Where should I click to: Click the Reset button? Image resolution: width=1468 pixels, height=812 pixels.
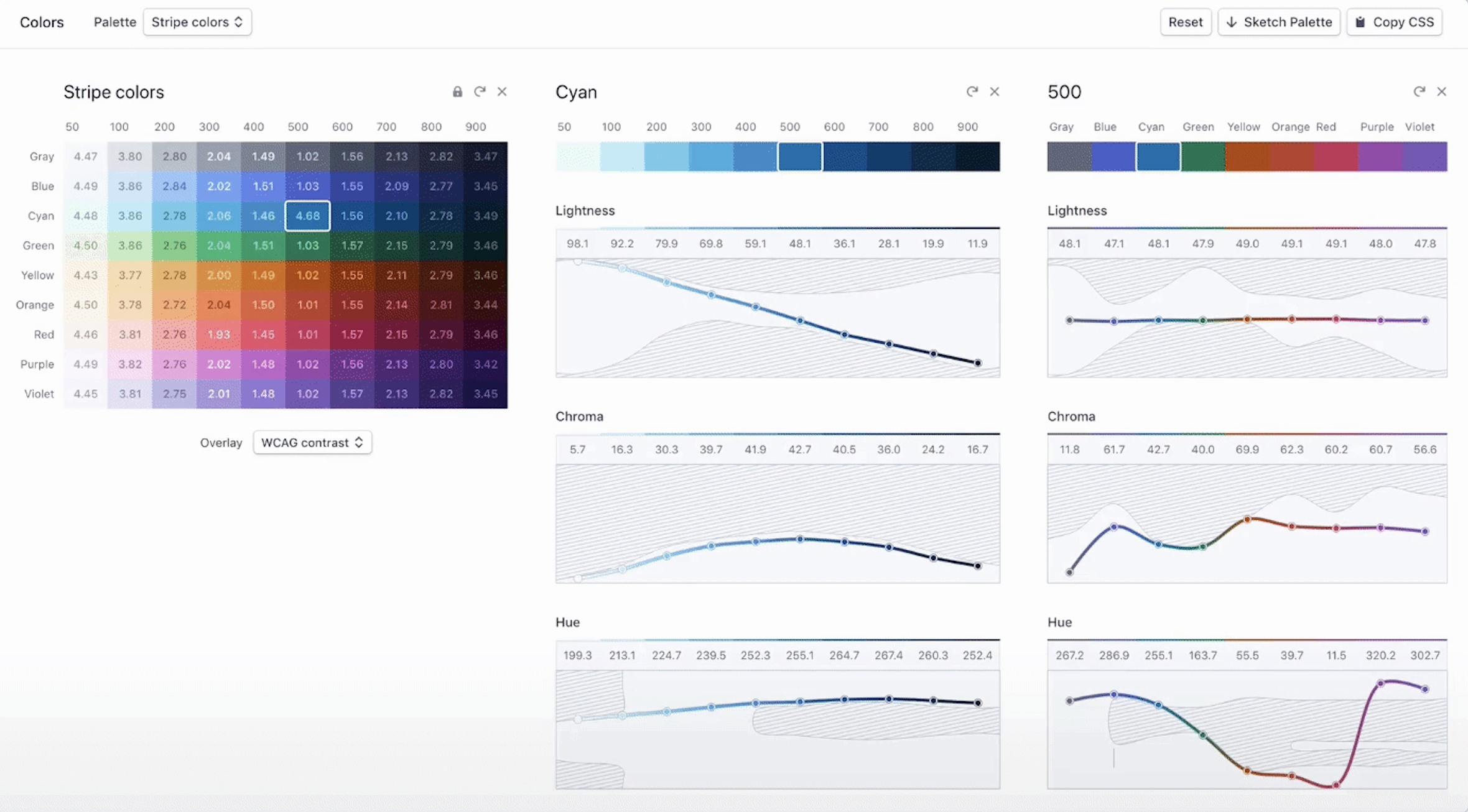1186,22
